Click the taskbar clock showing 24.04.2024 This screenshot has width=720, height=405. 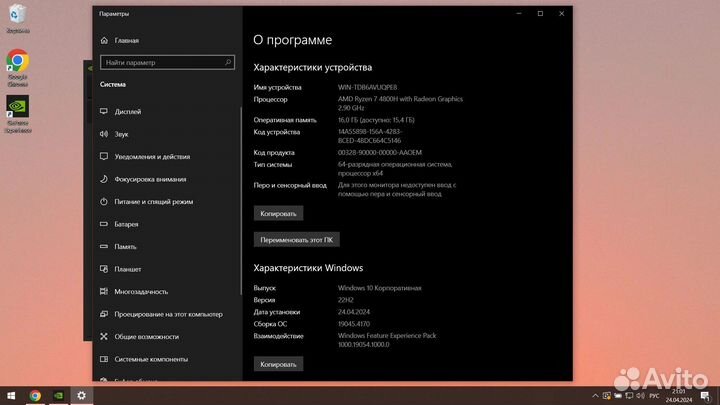pos(679,396)
